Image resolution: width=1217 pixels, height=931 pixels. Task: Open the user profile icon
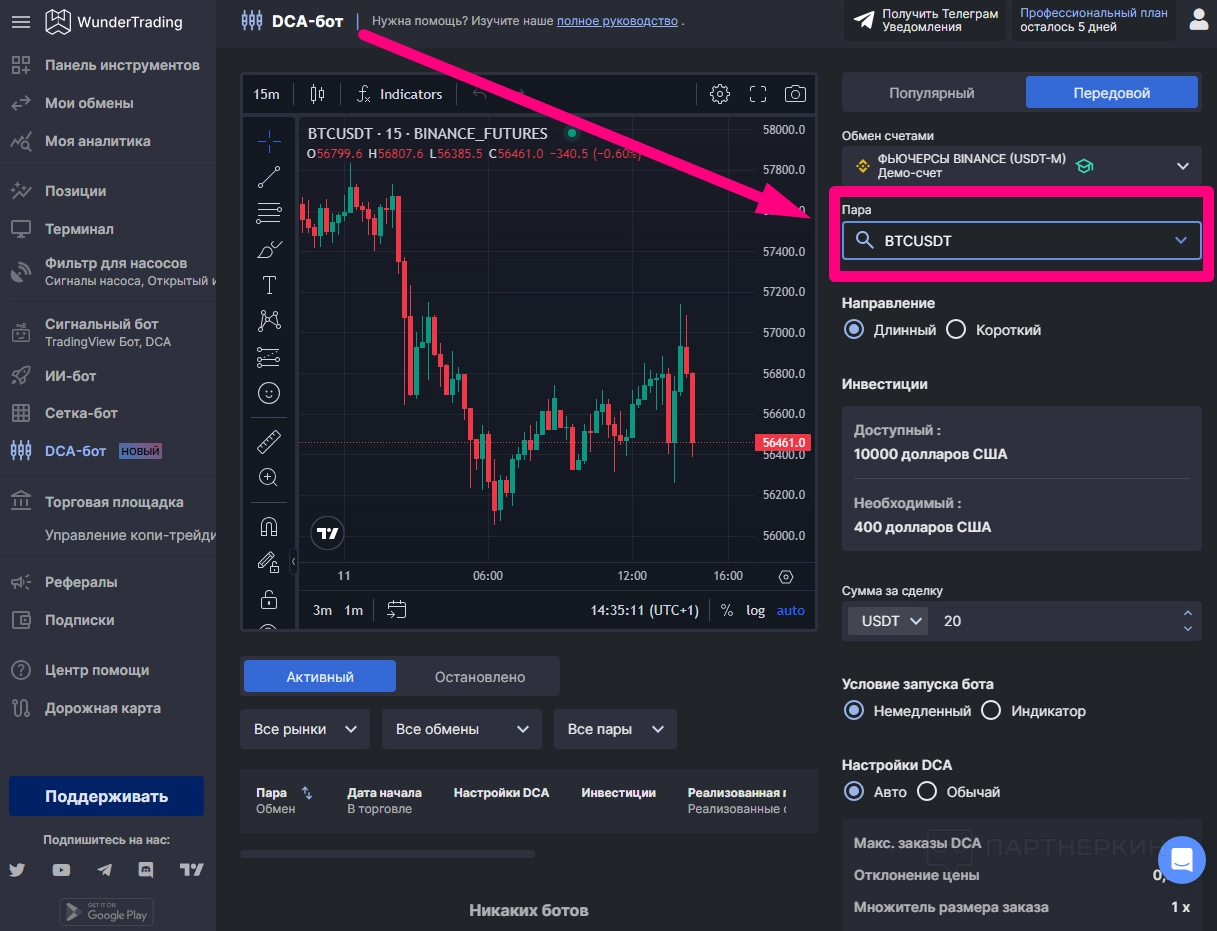[x=1198, y=19]
